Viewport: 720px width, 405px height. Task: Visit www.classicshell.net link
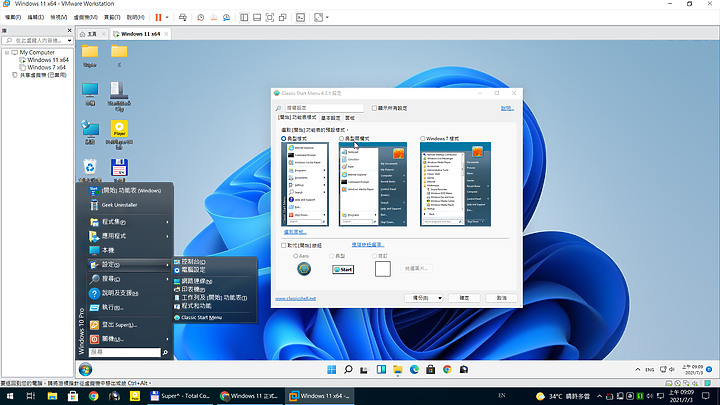coord(295,298)
